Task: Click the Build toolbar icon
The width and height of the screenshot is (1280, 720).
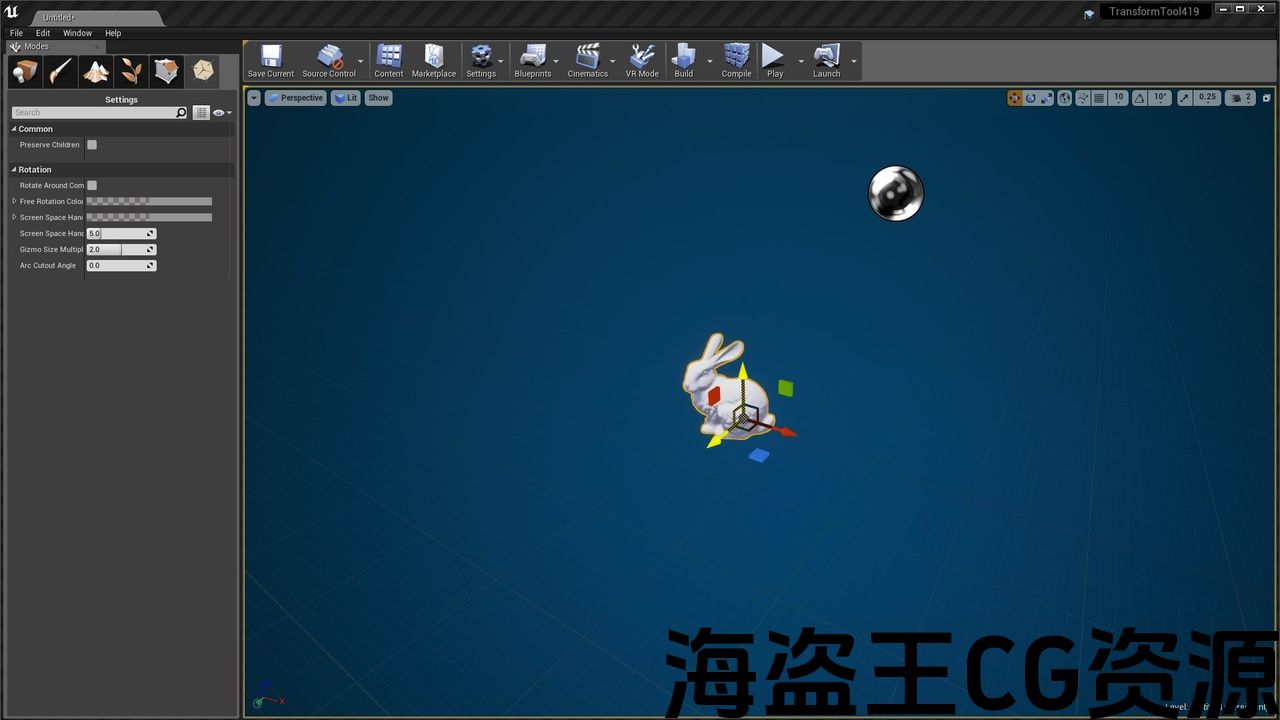Action: coord(684,61)
